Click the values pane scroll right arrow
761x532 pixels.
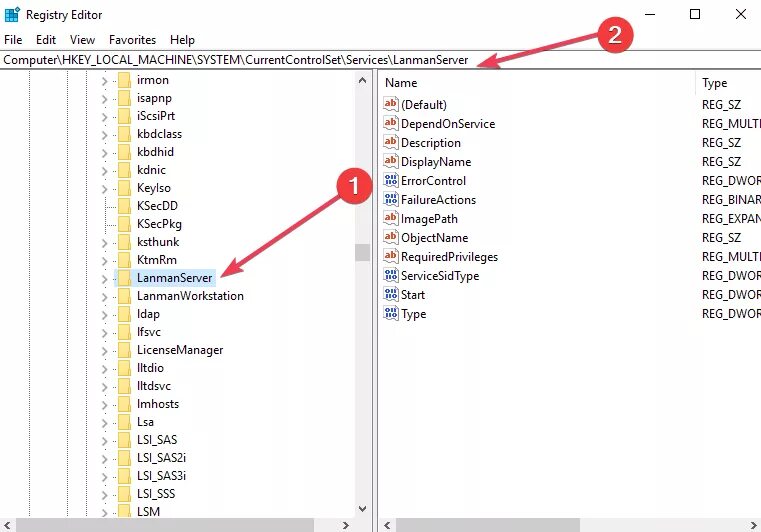click(754, 525)
